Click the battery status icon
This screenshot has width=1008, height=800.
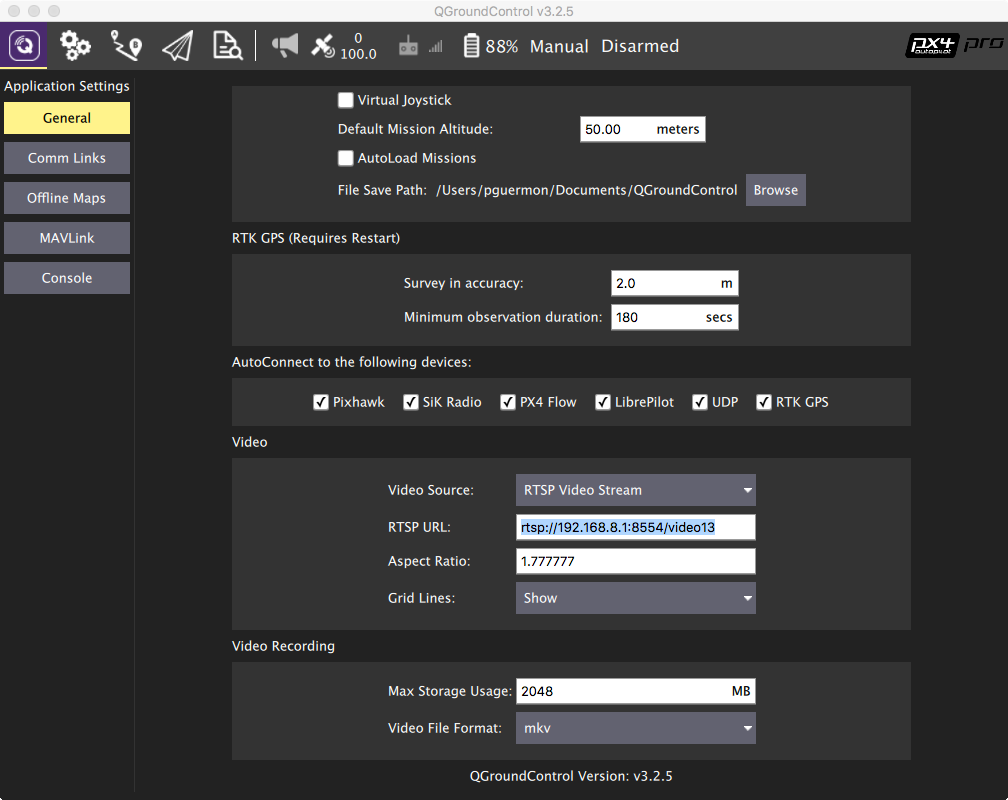[471, 46]
